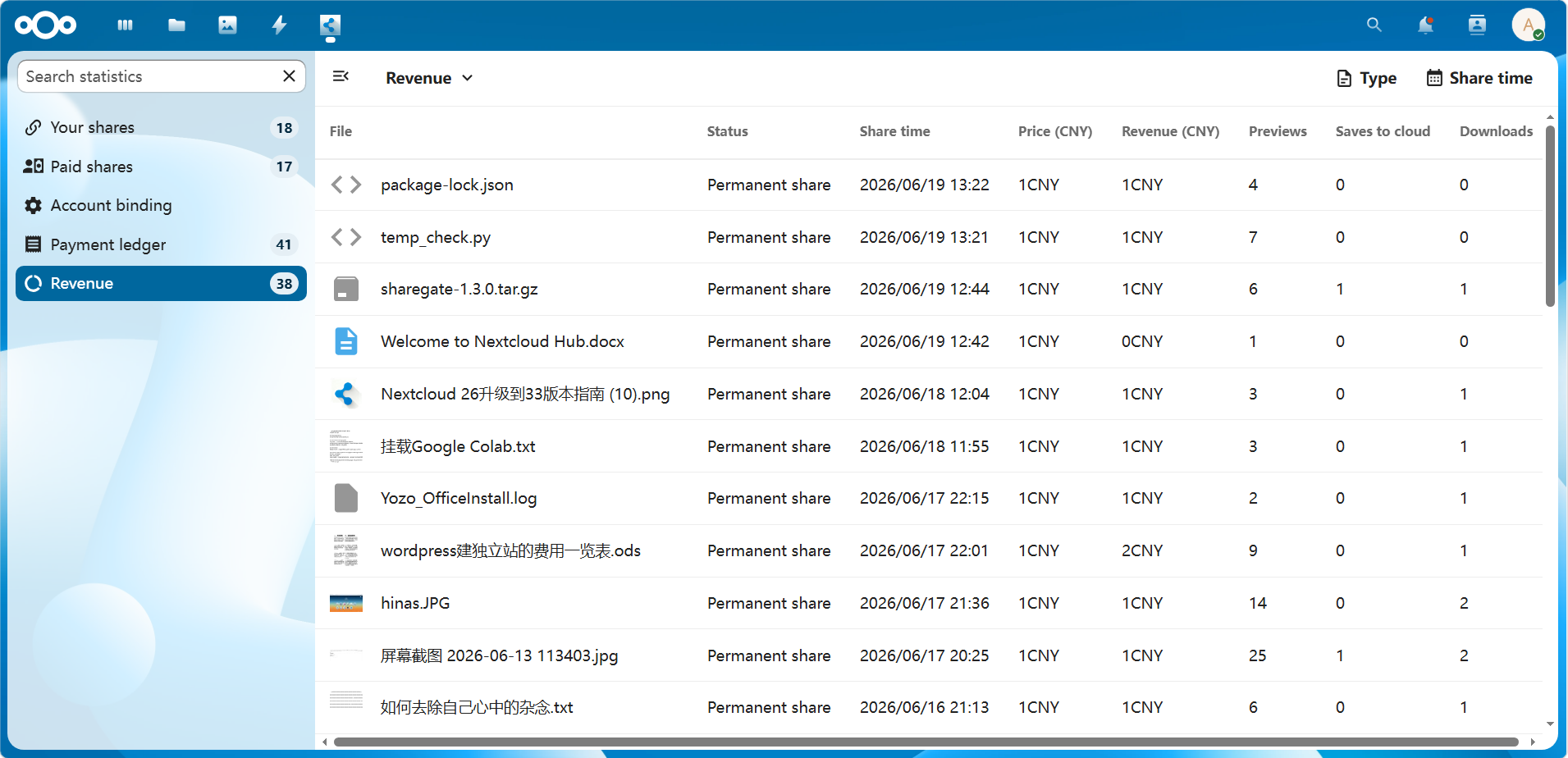The image size is (1568, 758).
Task: Click the hinas.JPG file name
Action: (x=415, y=603)
